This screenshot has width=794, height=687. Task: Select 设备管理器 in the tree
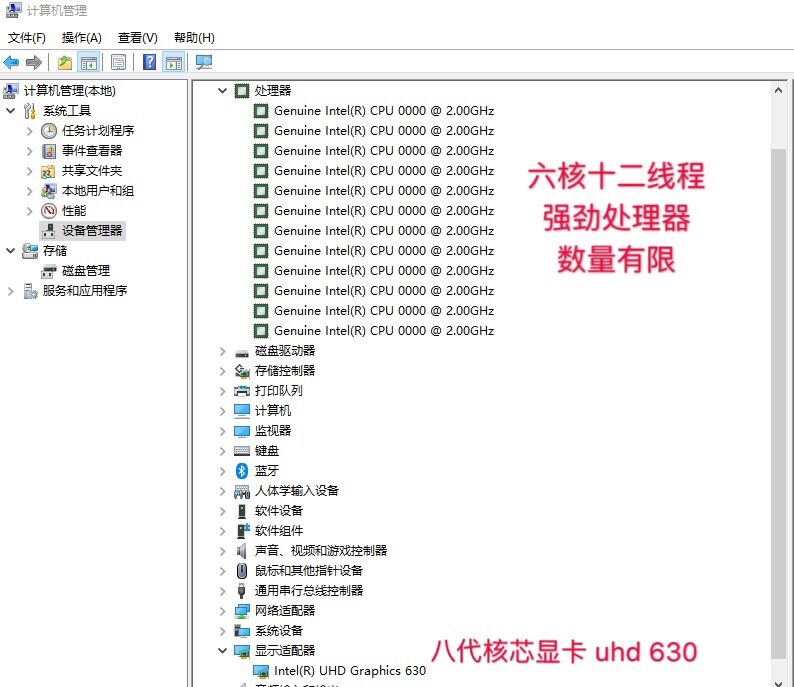tap(92, 231)
